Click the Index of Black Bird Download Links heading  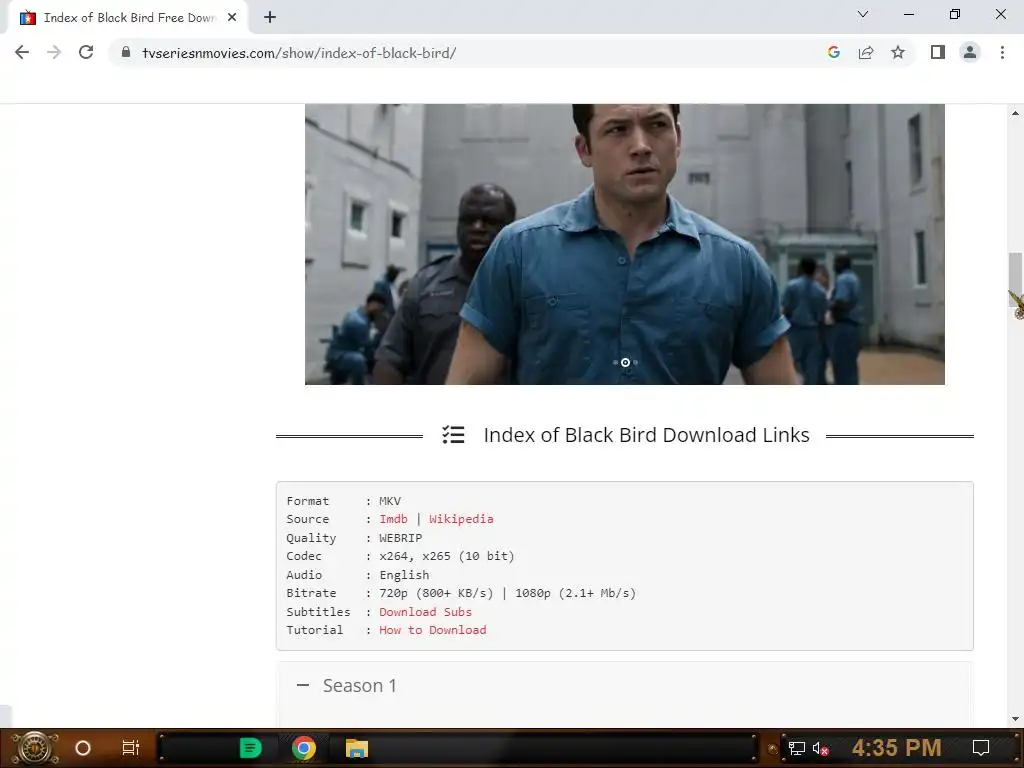coord(647,435)
